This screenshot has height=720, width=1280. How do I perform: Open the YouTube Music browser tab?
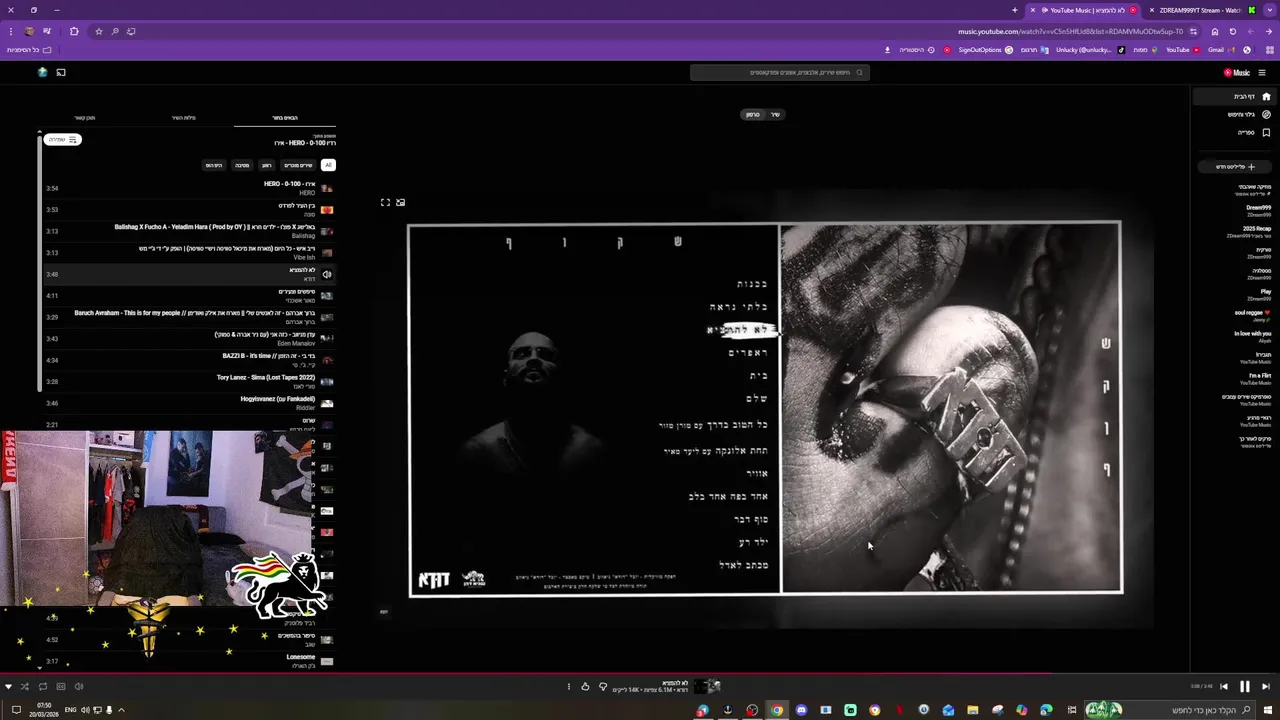1085,10
